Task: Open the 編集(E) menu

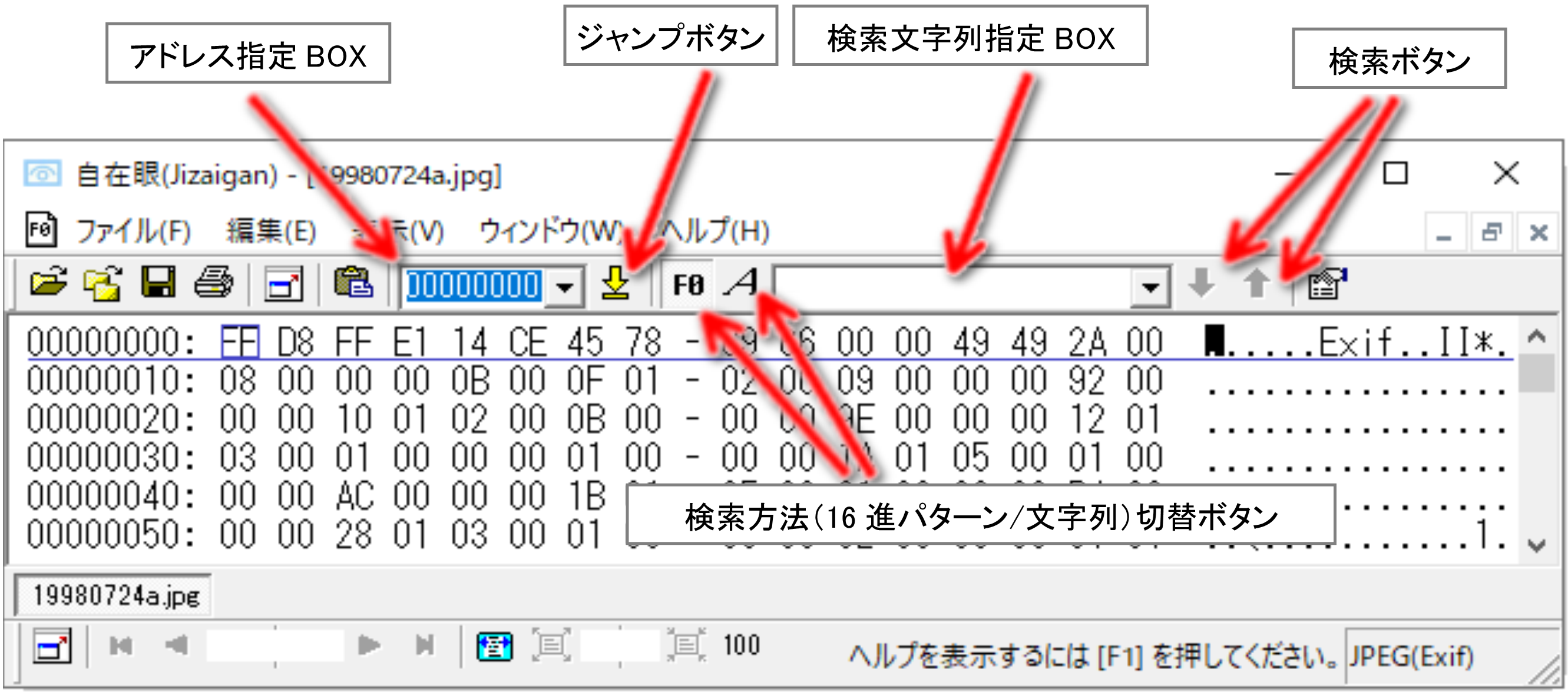Action: [272, 231]
